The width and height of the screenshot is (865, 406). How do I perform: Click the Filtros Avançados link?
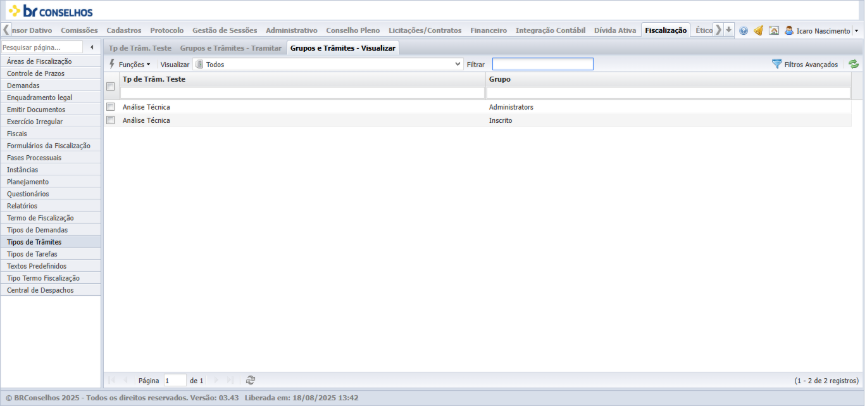(x=811, y=65)
